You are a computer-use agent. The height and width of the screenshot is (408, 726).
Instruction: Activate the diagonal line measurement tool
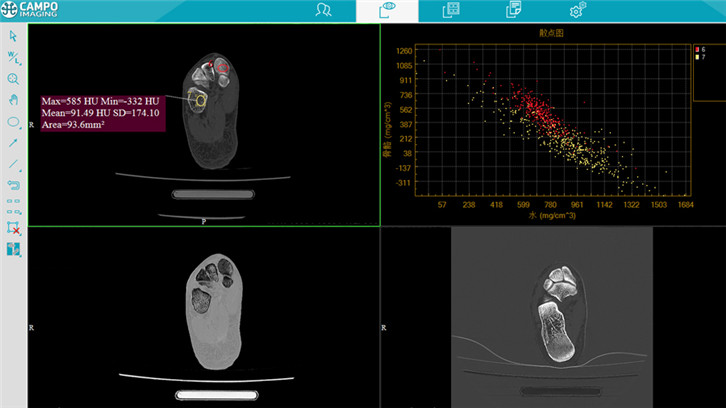pos(13,163)
